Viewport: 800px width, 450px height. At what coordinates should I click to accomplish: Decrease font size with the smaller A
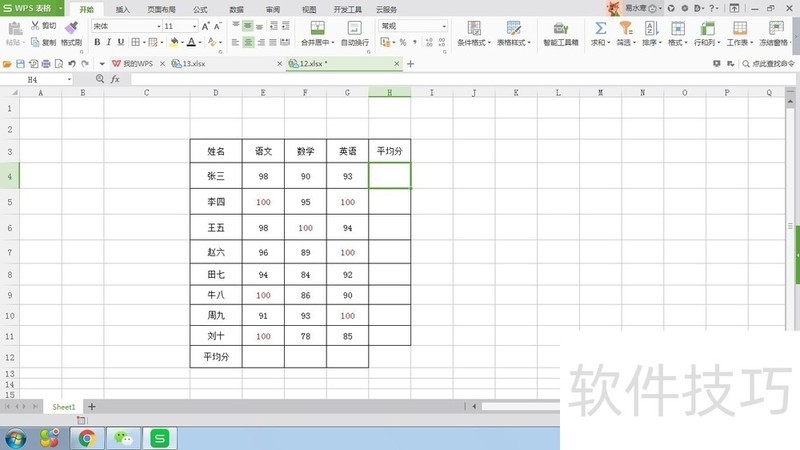click(218, 26)
